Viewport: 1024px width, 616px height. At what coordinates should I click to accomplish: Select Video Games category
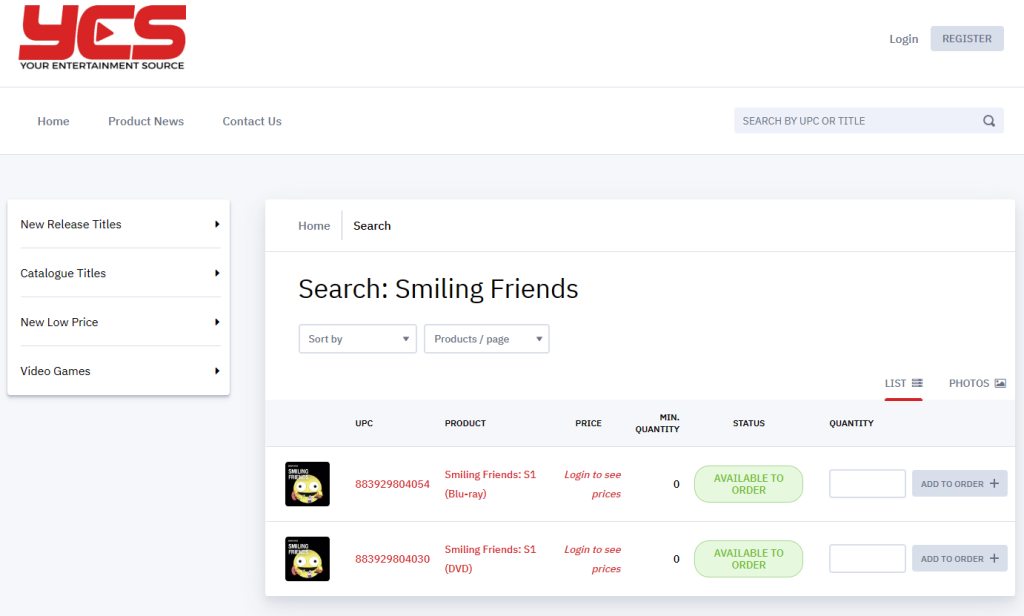56,371
